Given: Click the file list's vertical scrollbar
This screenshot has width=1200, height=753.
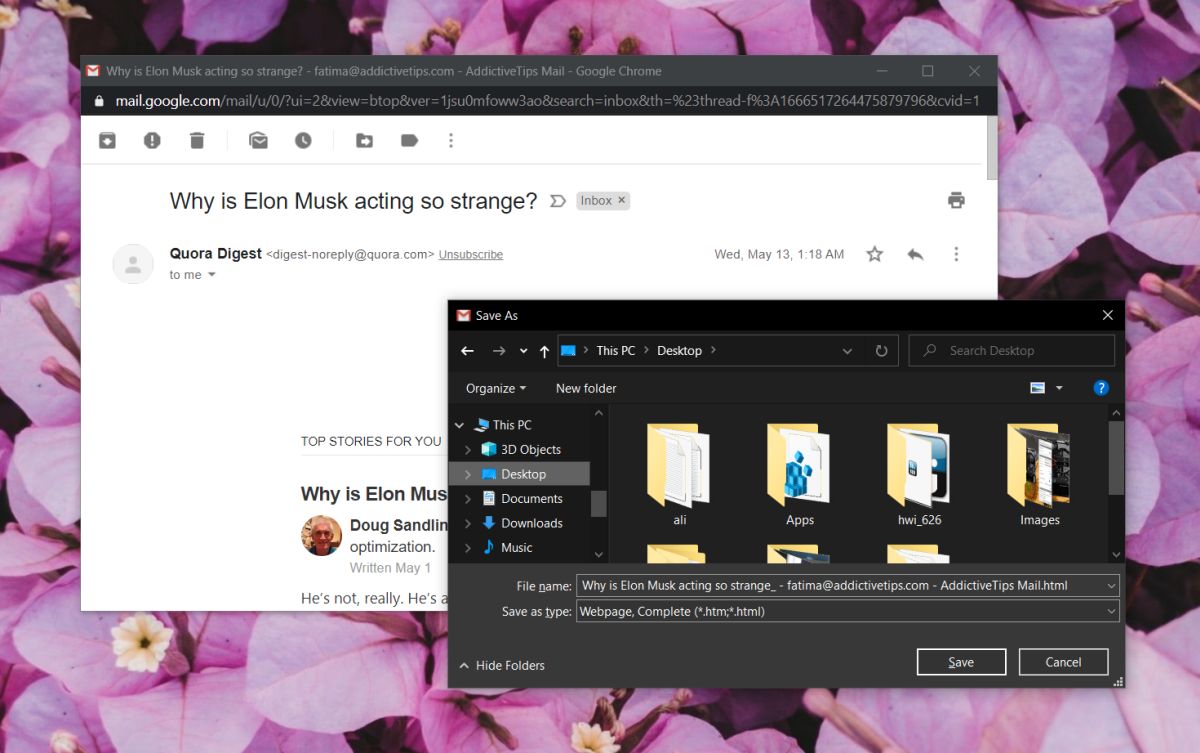Looking at the screenshot, I should coord(1116,458).
